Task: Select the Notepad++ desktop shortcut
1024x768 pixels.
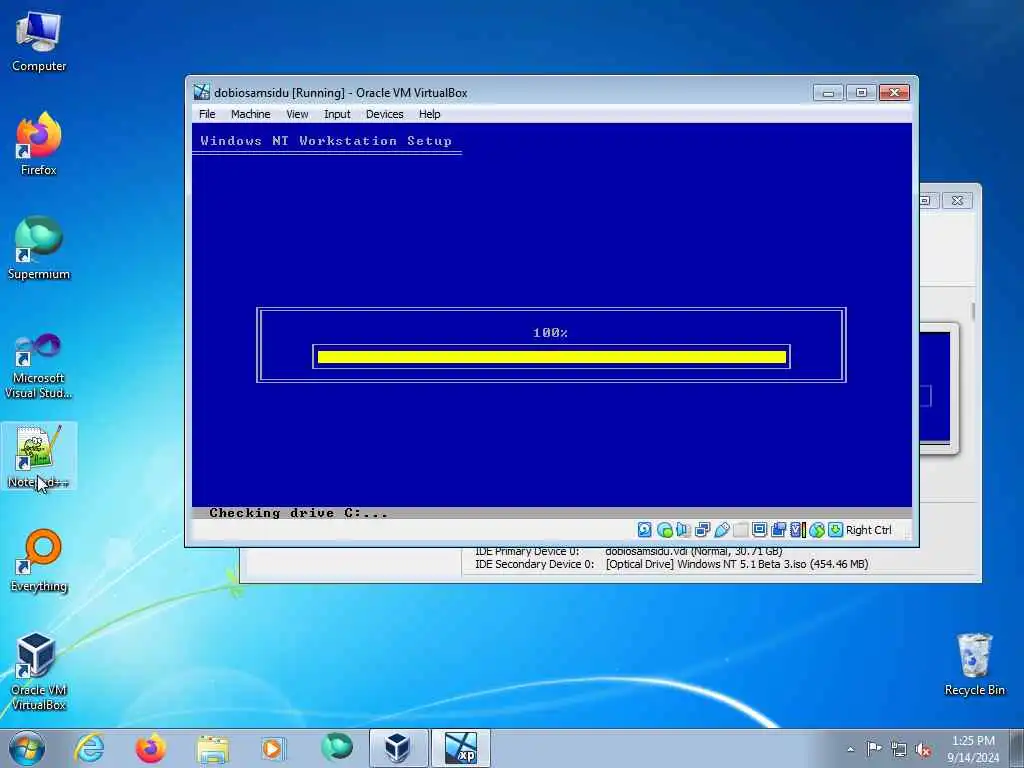Action: pos(39,456)
